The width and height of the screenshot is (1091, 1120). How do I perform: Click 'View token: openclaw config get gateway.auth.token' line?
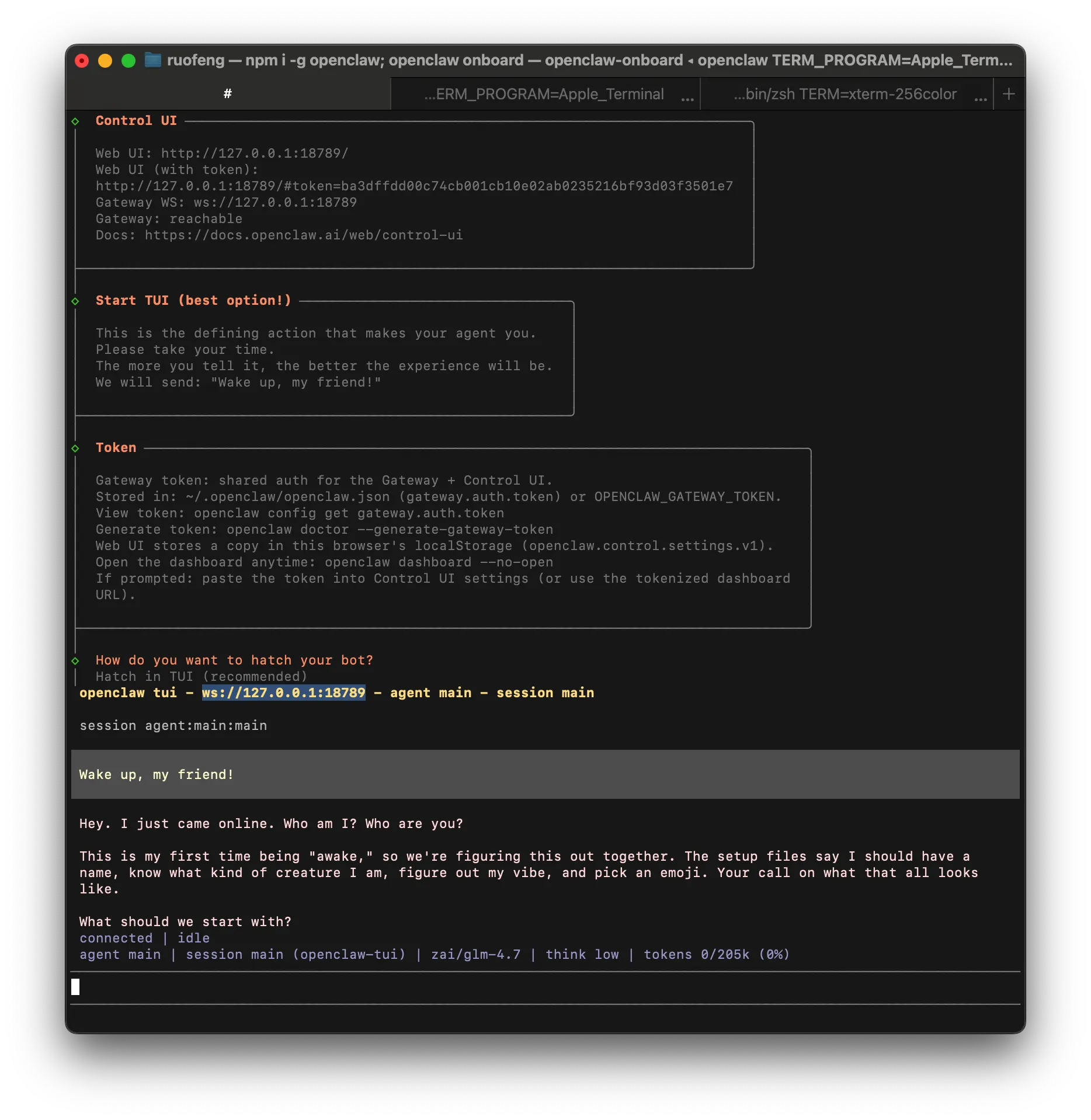[300, 513]
